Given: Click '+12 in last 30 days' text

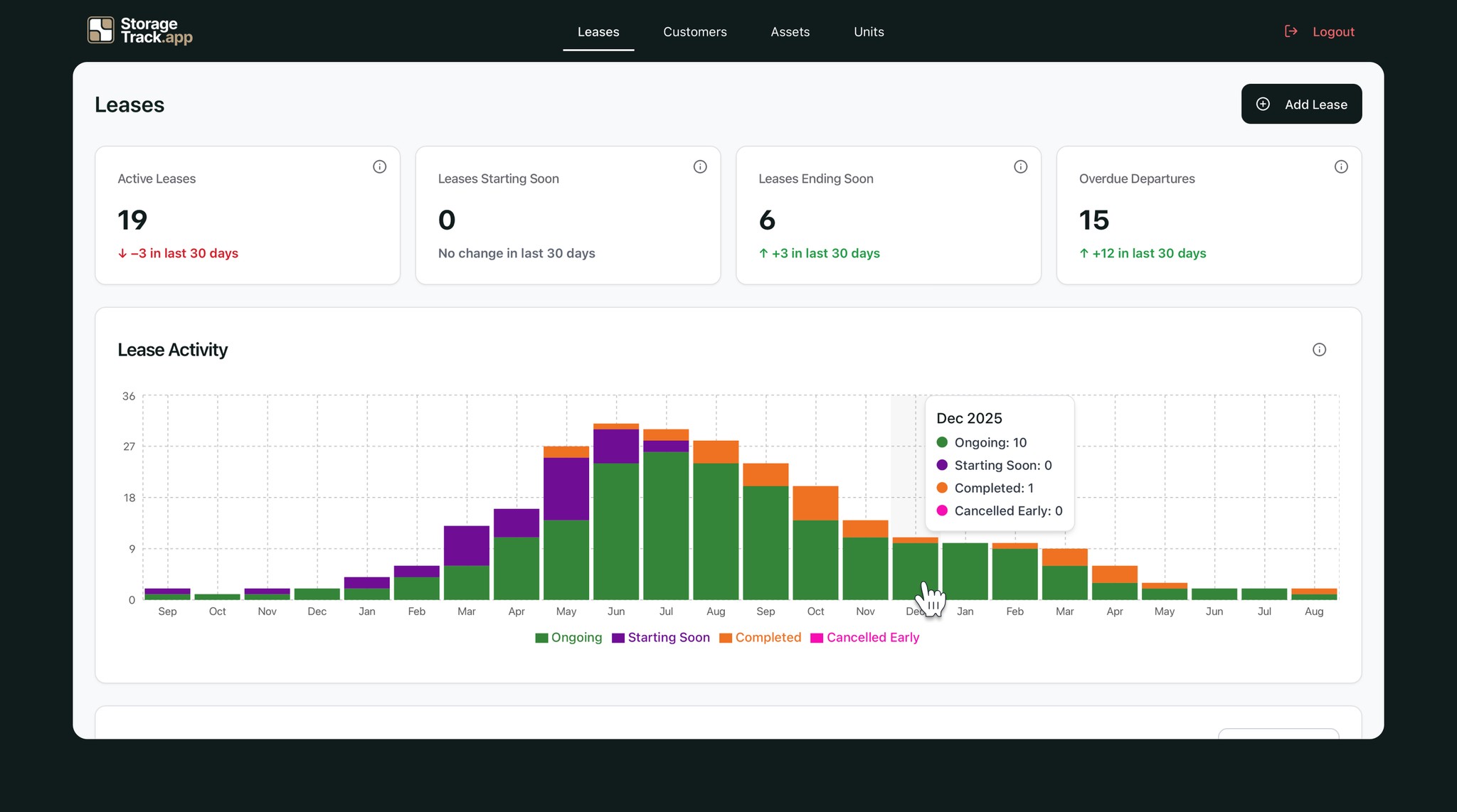Looking at the screenshot, I should click(1149, 253).
